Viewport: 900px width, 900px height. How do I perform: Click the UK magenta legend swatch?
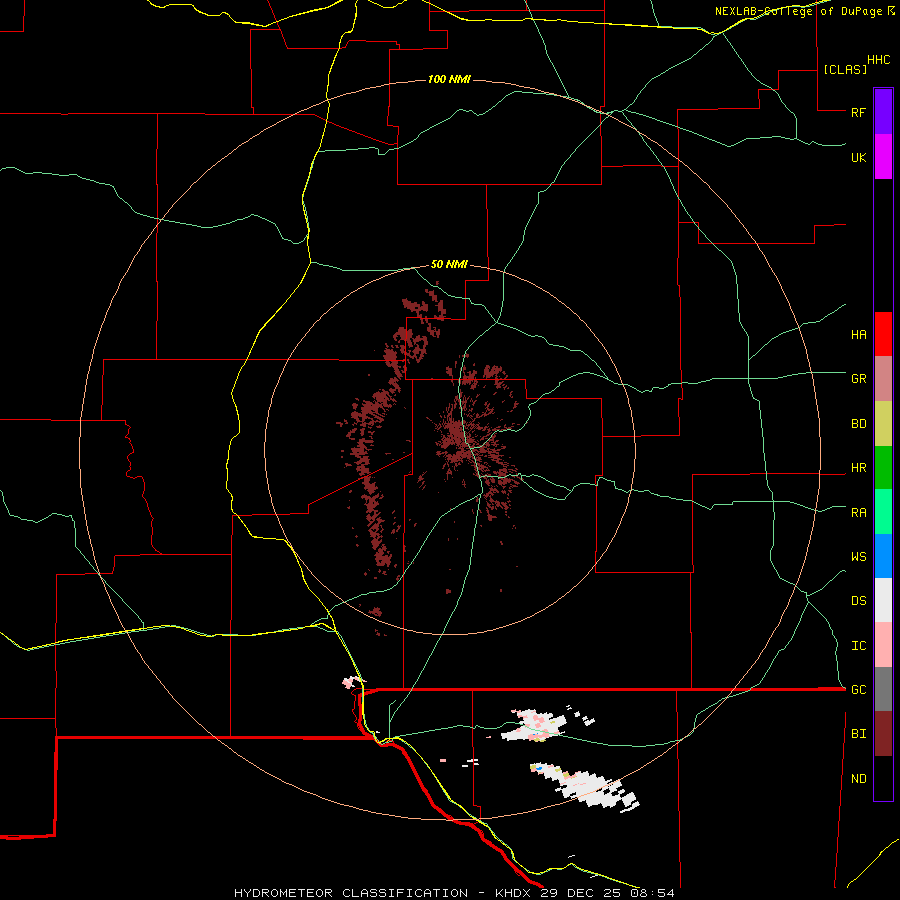click(883, 157)
